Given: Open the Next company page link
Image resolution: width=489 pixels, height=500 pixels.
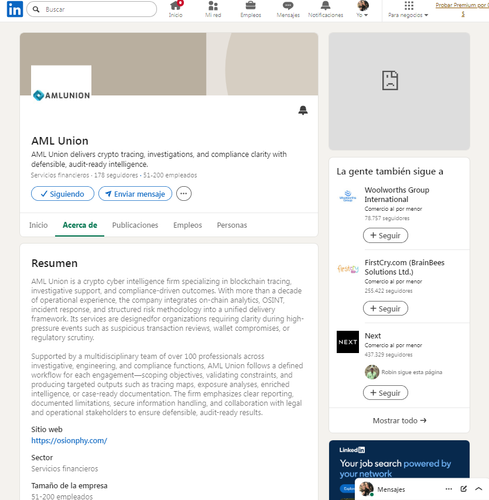Looking at the screenshot, I should [x=373, y=336].
